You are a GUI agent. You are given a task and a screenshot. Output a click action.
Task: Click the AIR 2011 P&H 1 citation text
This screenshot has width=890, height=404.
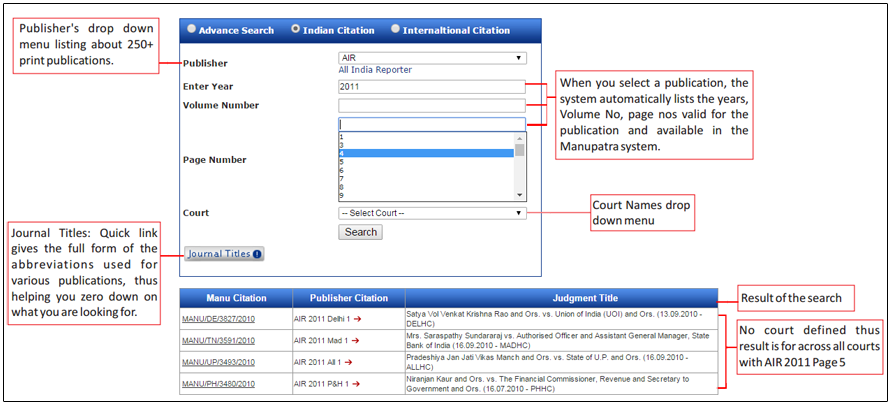[322, 384]
